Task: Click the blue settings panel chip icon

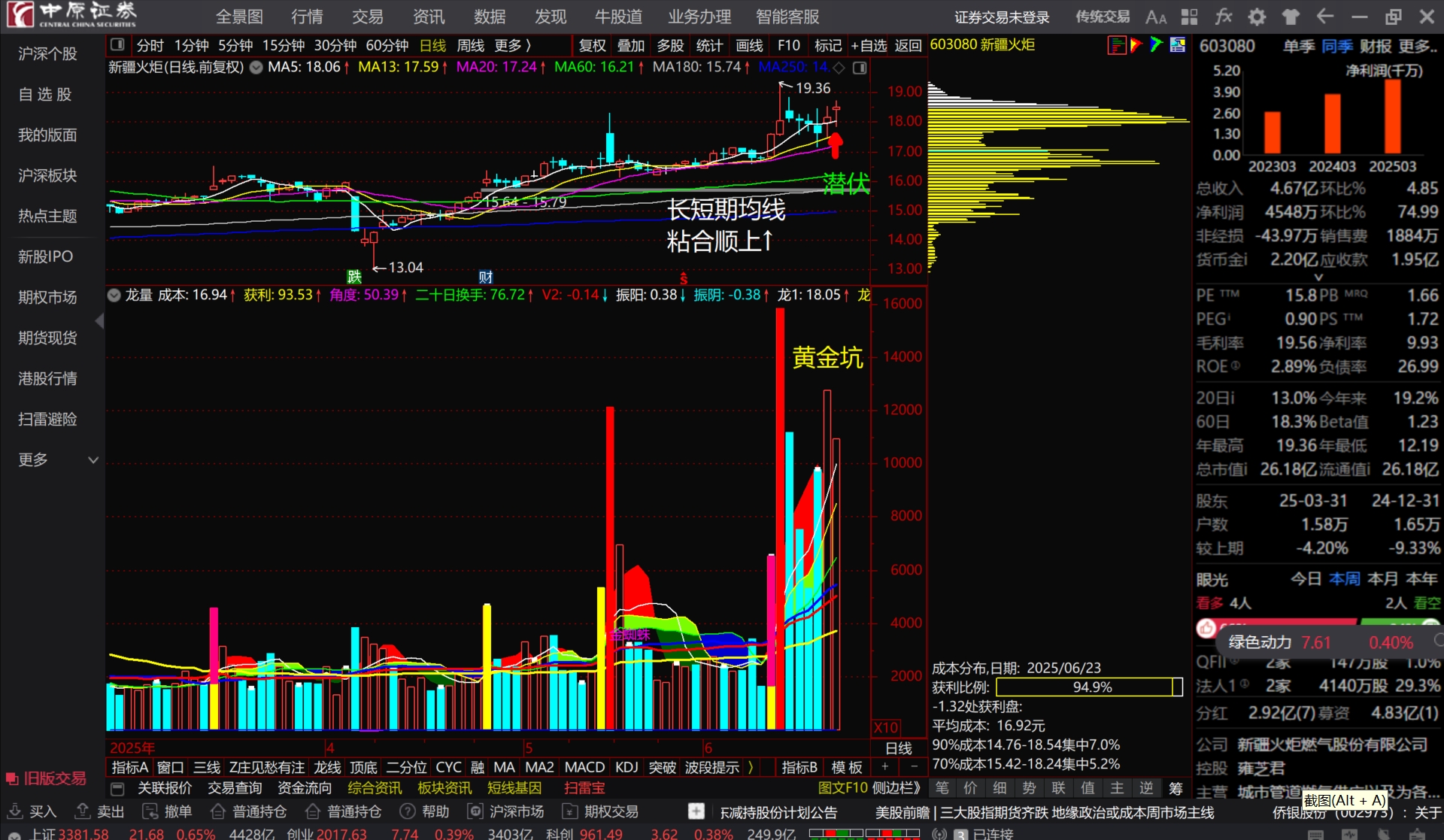Action: [x=1178, y=45]
